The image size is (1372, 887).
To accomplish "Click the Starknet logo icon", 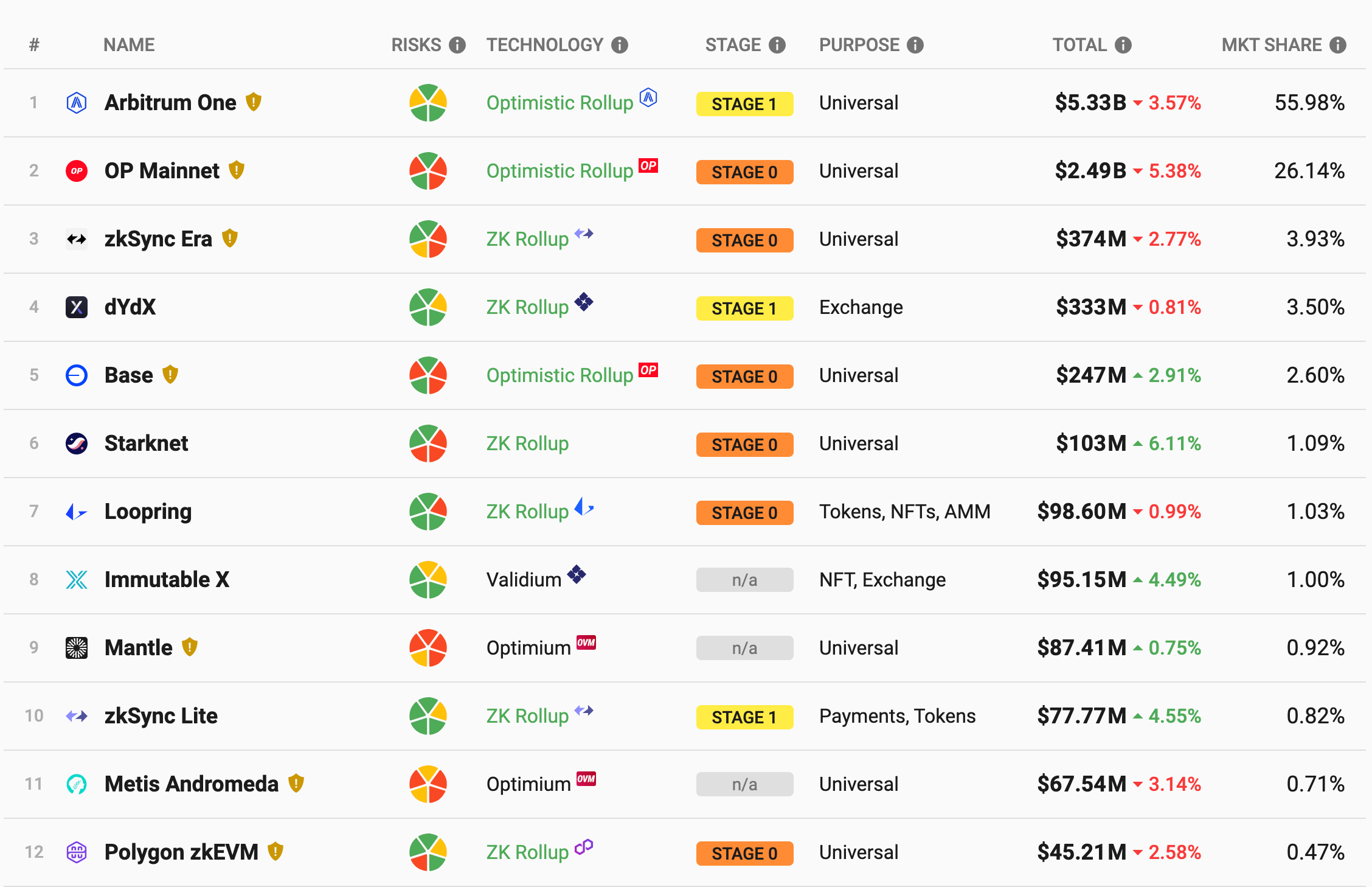I will tap(77, 443).
